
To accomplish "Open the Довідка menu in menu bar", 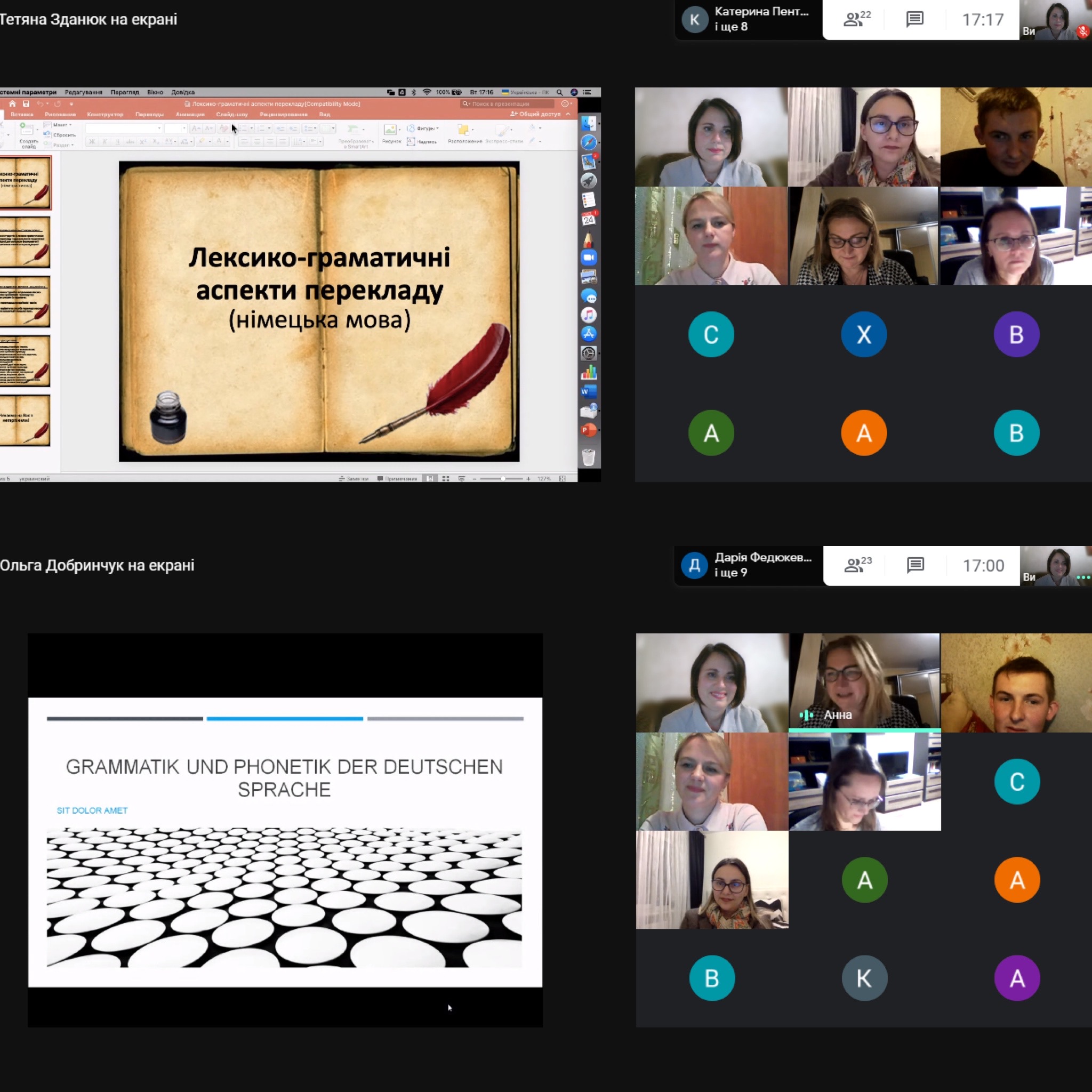I will tap(182, 92).
